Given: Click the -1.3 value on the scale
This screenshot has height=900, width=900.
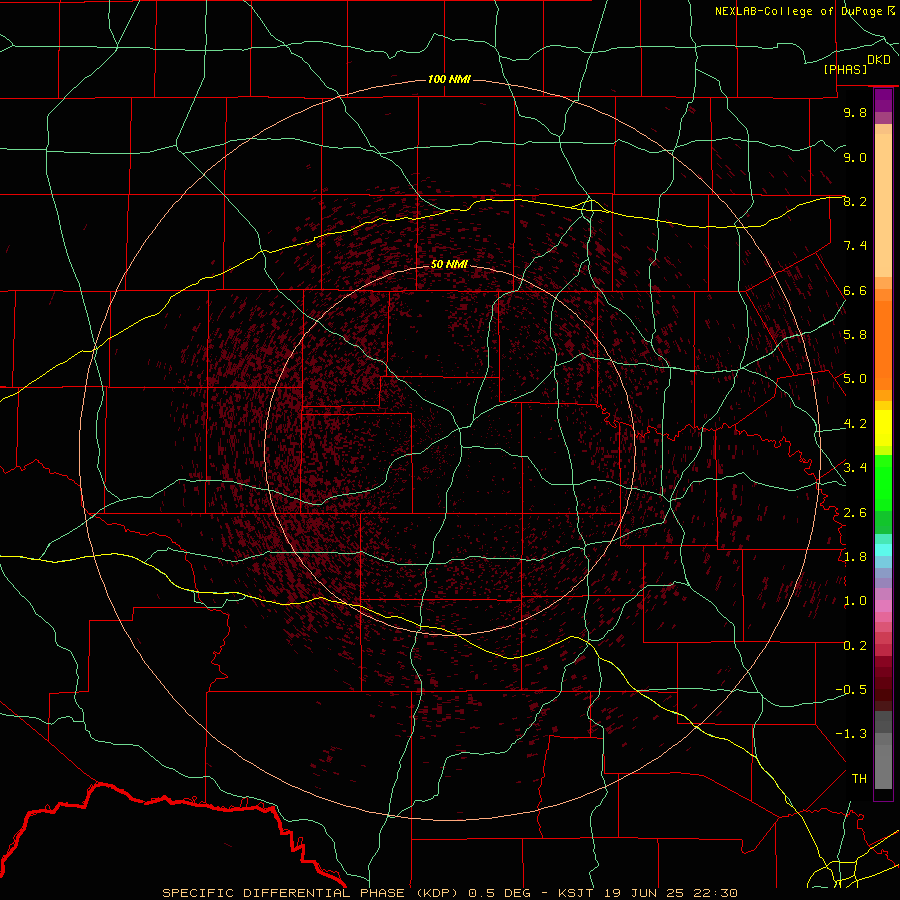Looking at the screenshot, I should tap(851, 734).
